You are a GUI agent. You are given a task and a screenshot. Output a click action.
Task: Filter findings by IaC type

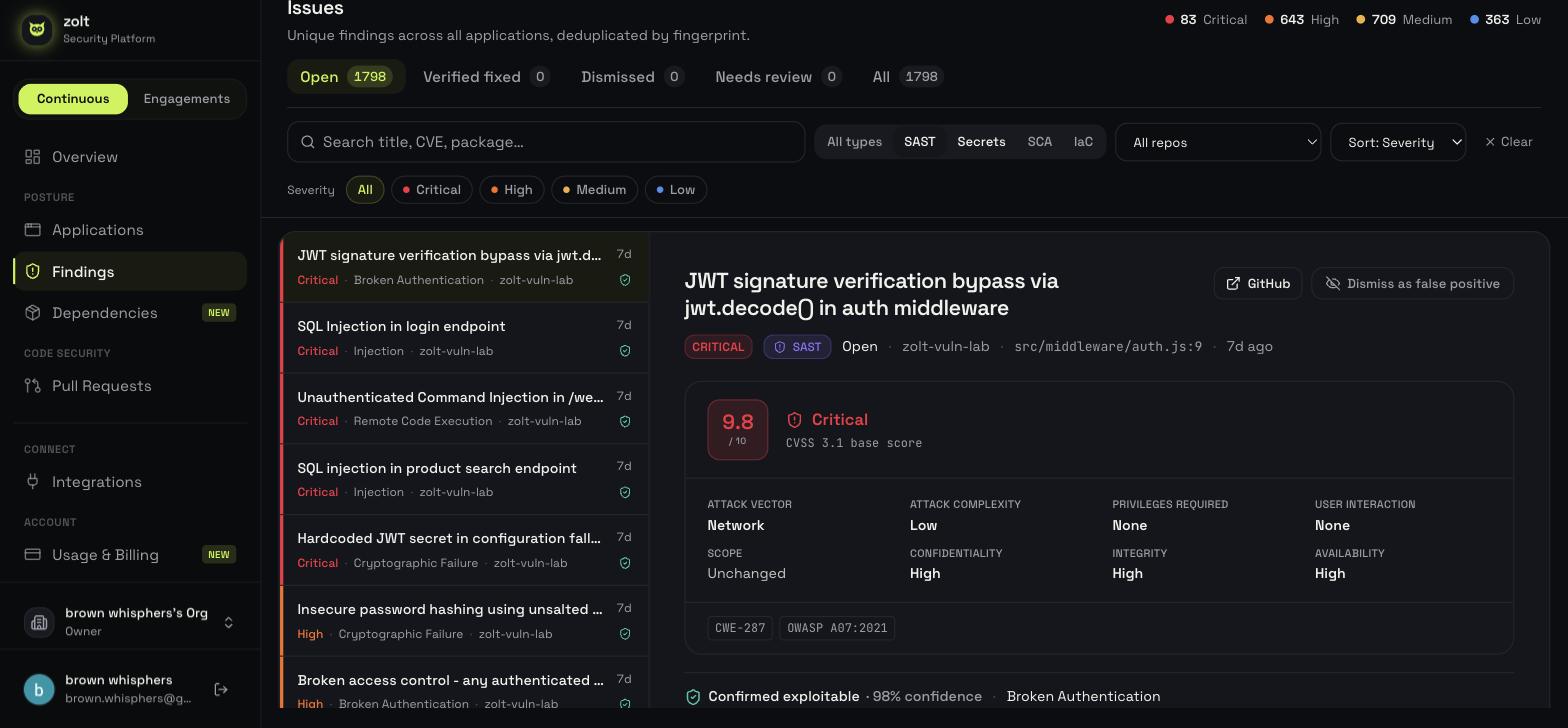coord(1083,142)
